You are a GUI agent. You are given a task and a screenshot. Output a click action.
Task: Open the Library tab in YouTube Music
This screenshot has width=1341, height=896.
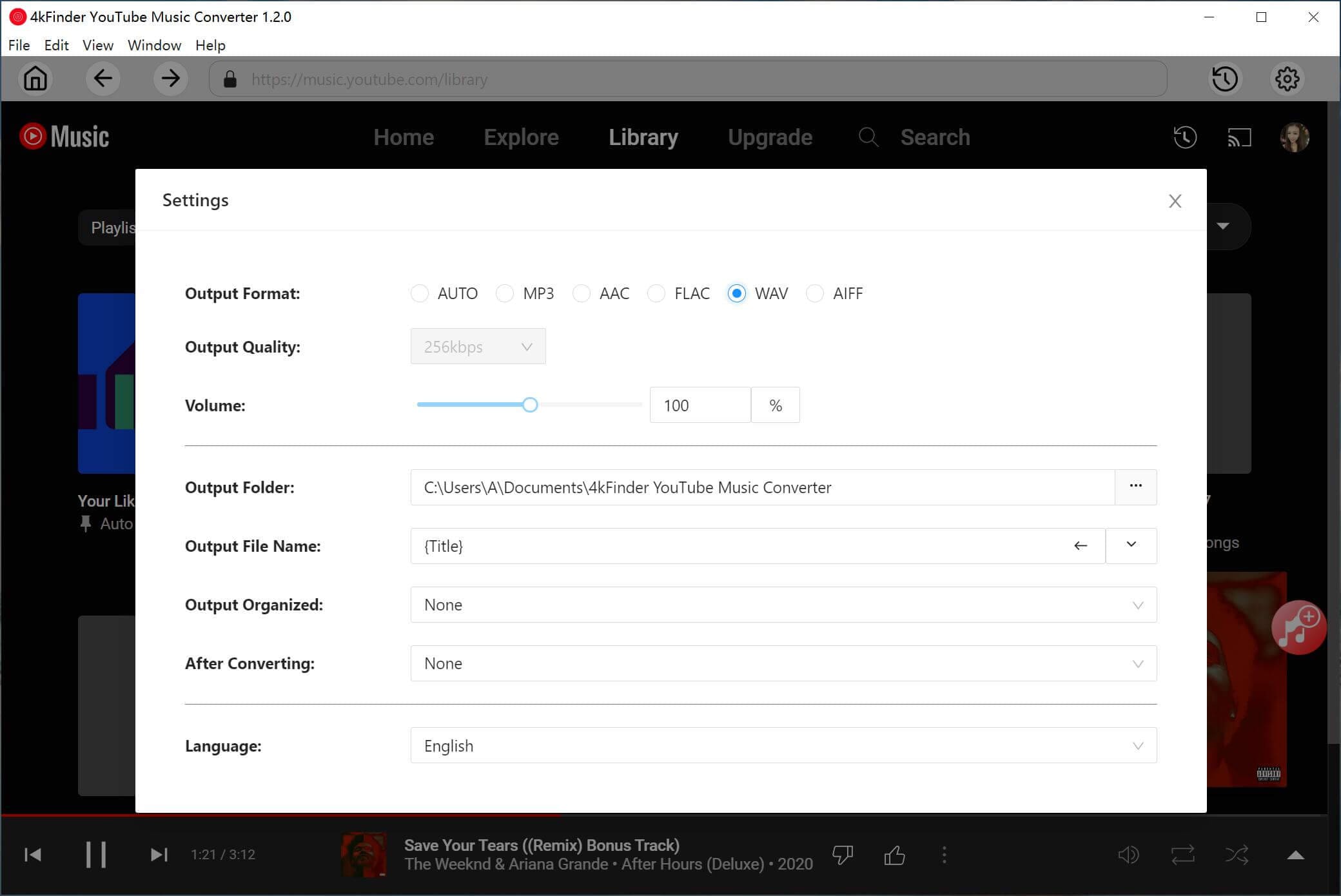coord(644,137)
